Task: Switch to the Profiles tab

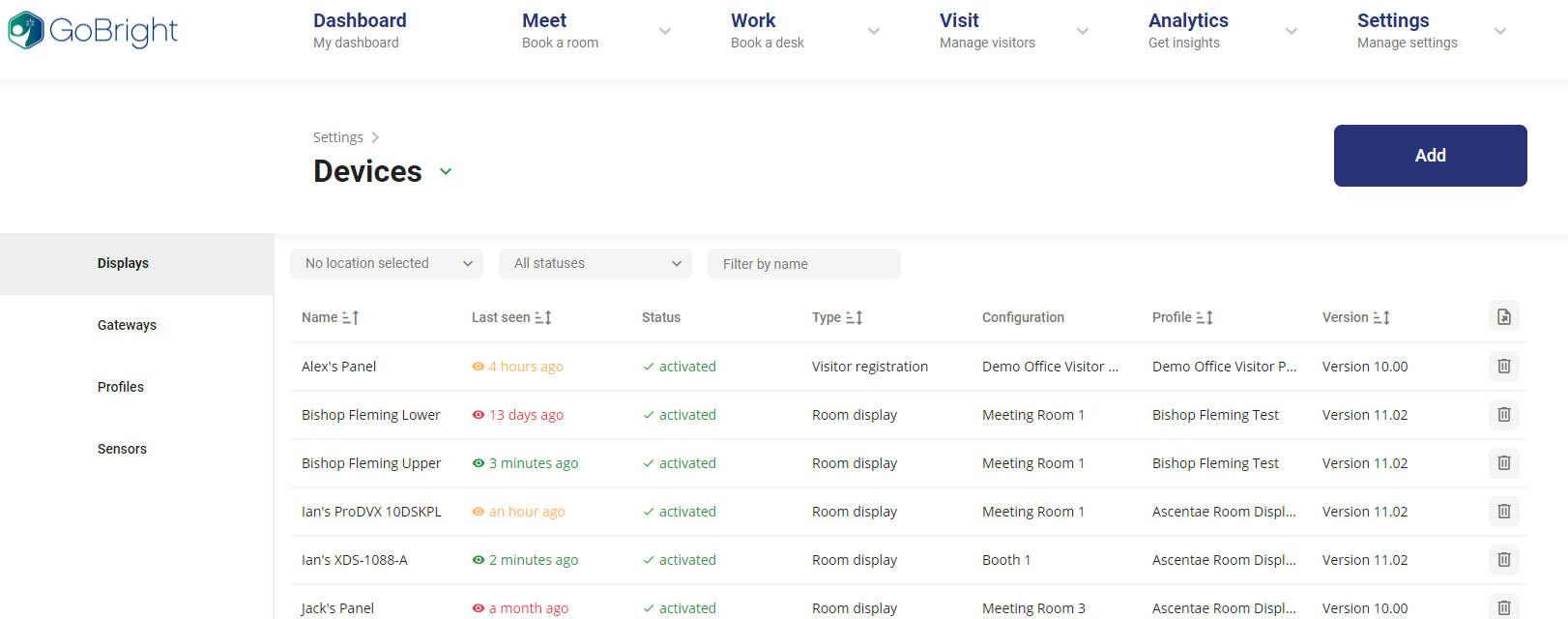Action: [x=136, y=388]
